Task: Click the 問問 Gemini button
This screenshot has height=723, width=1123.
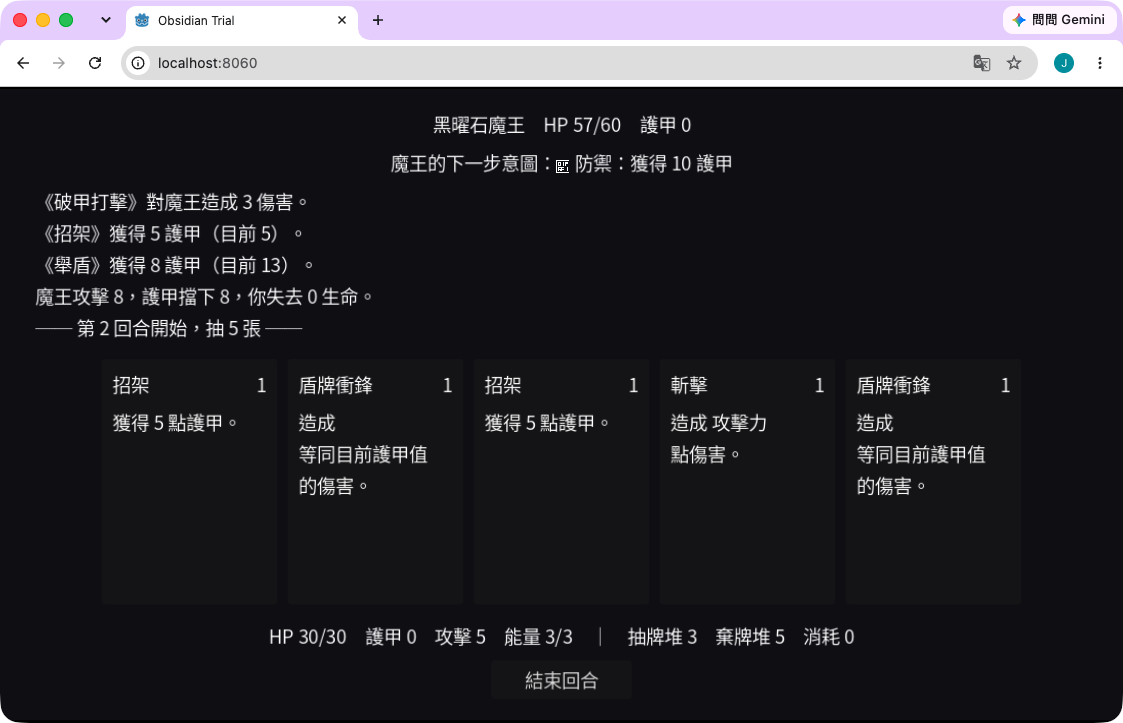Action: pos(1059,20)
